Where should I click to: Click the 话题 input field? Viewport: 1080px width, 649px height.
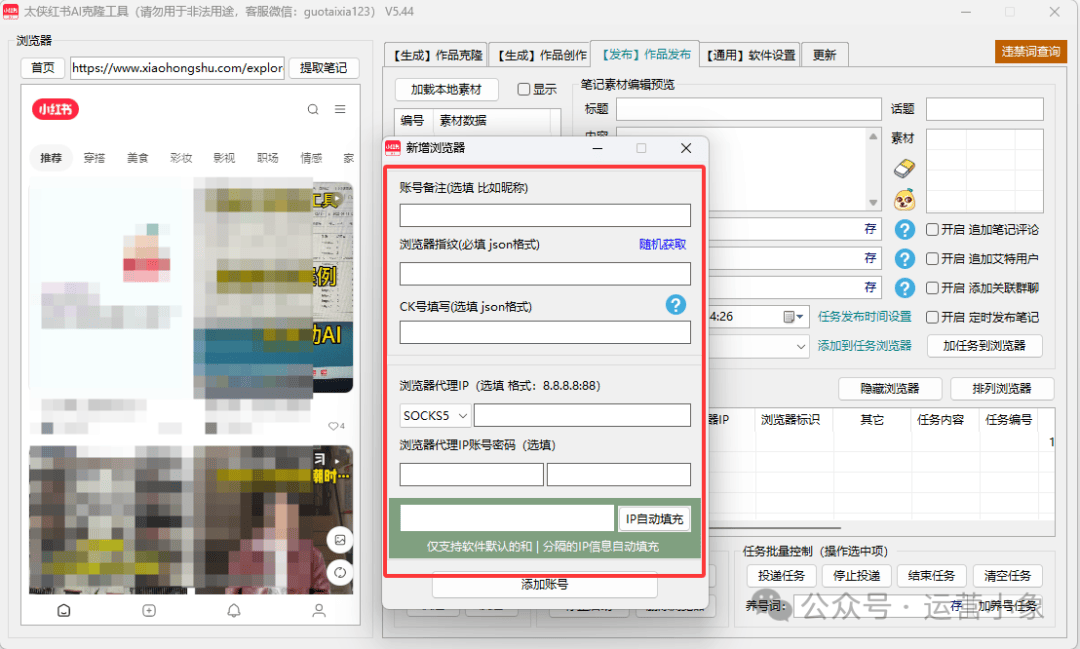click(x=984, y=109)
